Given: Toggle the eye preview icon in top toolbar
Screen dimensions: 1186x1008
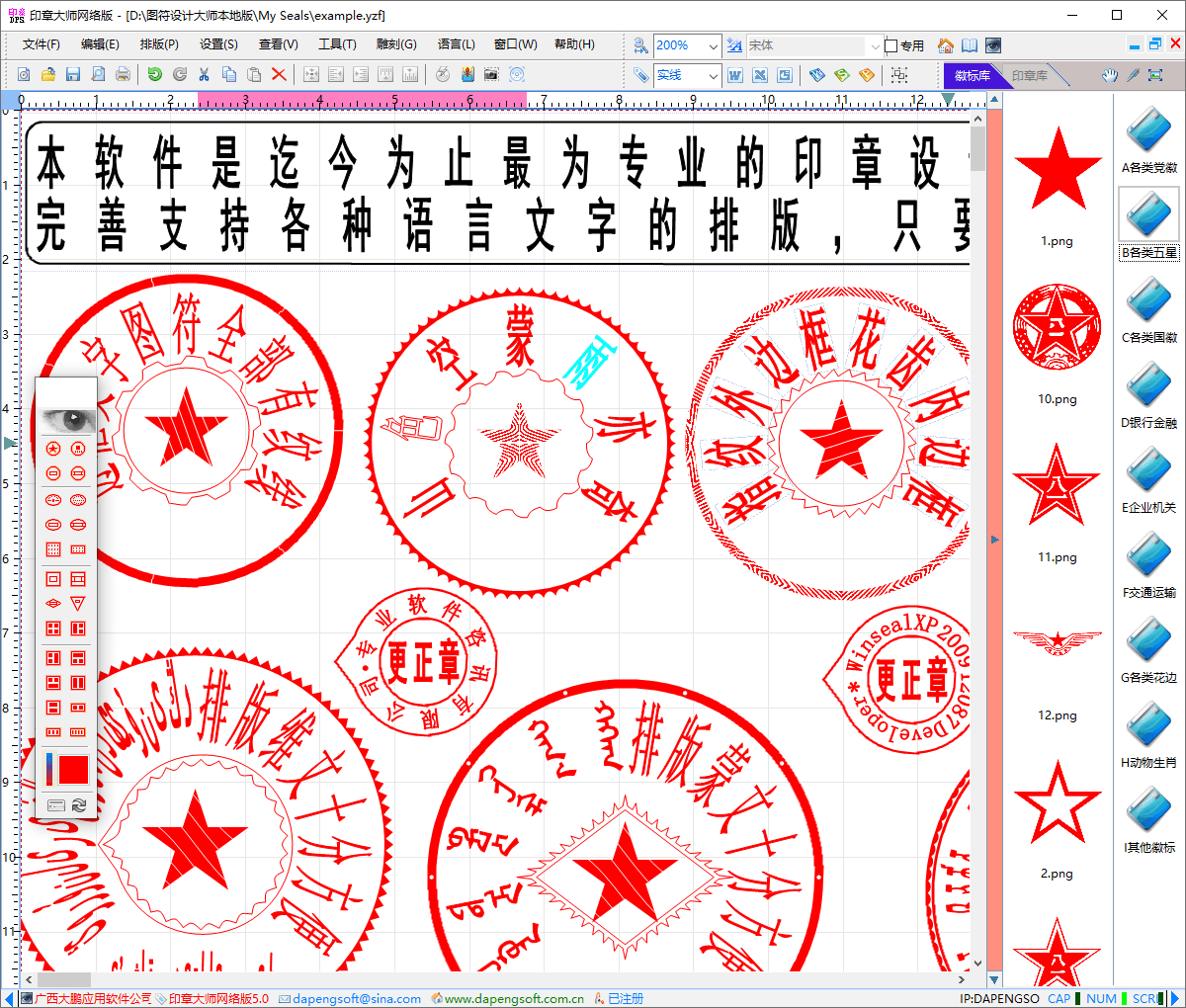Looking at the screenshot, I should pos(993,45).
